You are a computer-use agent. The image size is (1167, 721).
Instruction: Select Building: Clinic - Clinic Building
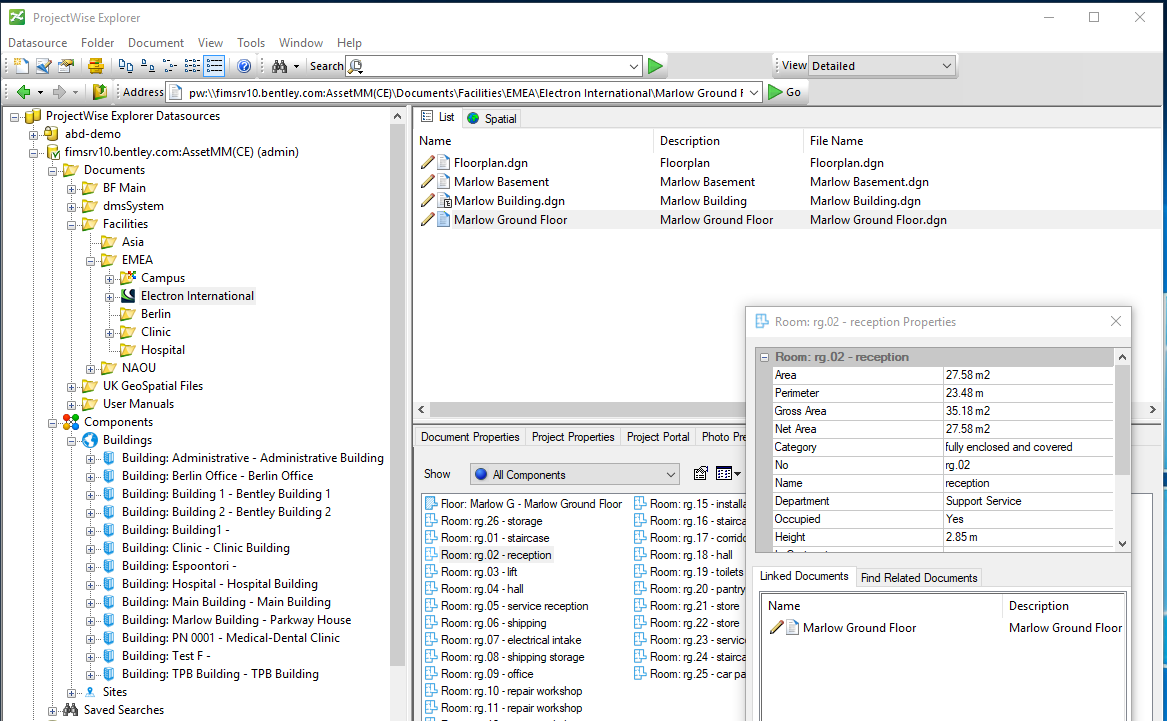tap(205, 548)
